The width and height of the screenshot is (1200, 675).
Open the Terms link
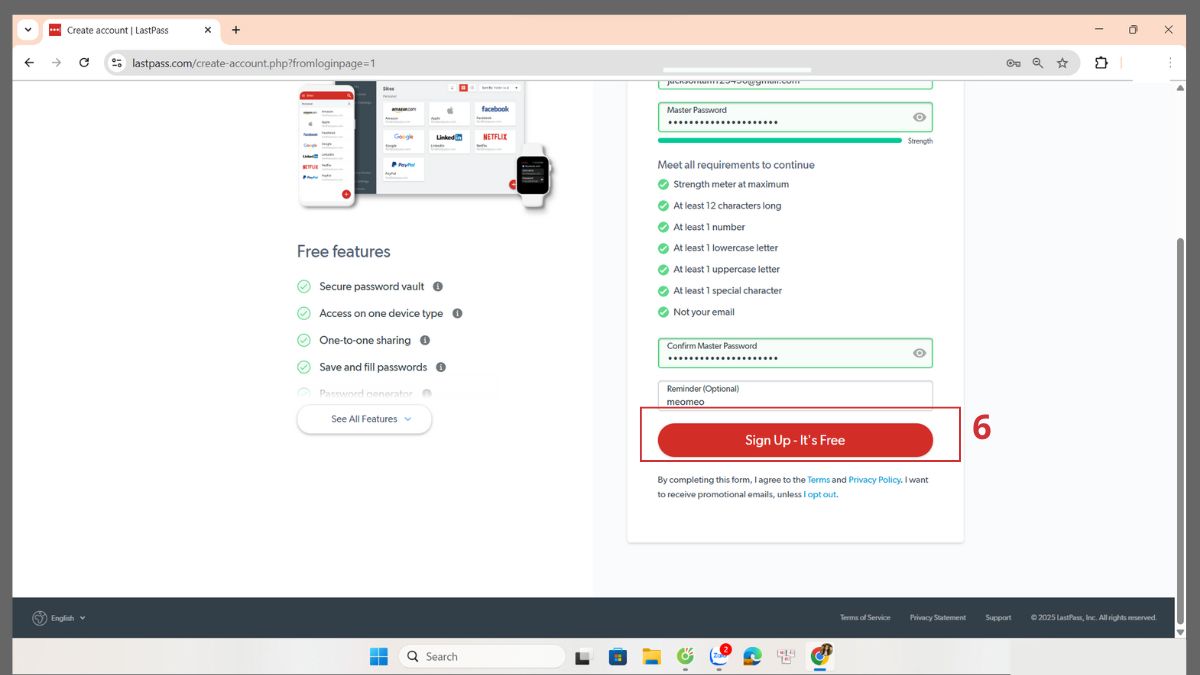coord(819,480)
